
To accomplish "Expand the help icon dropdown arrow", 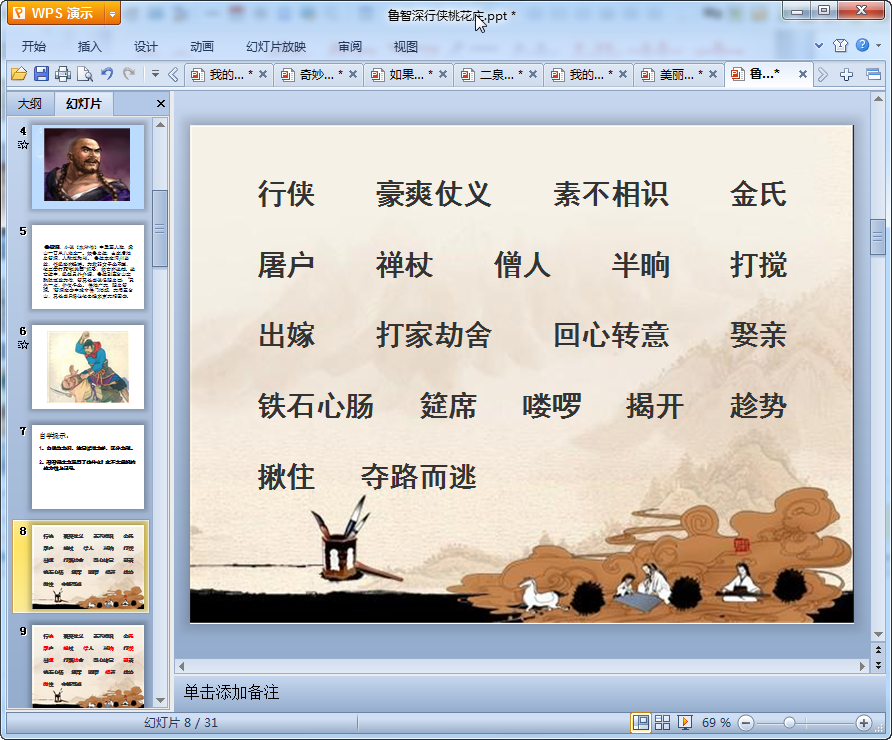I will tap(878, 46).
